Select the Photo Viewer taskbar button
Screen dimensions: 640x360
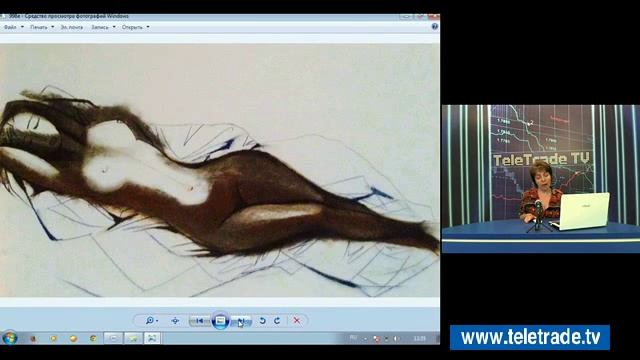[152, 338]
